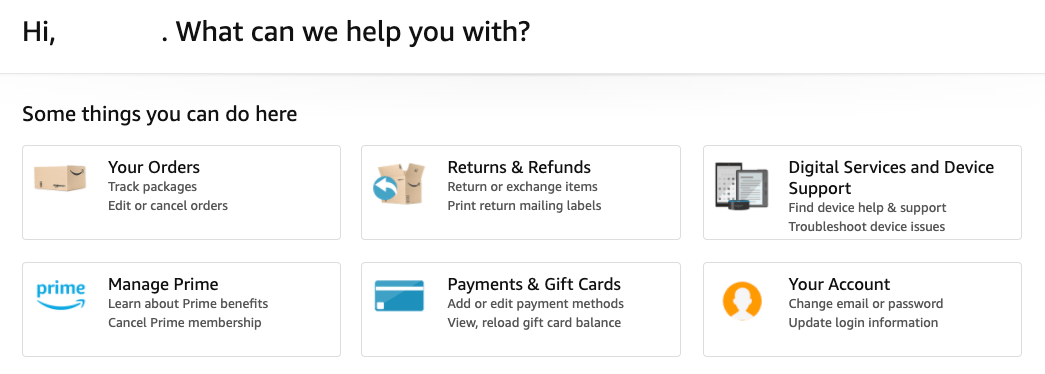The width and height of the screenshot is (1045, 374).
Task: Open the Payments & Gift Cards heading
Action: tap(534, 284)
